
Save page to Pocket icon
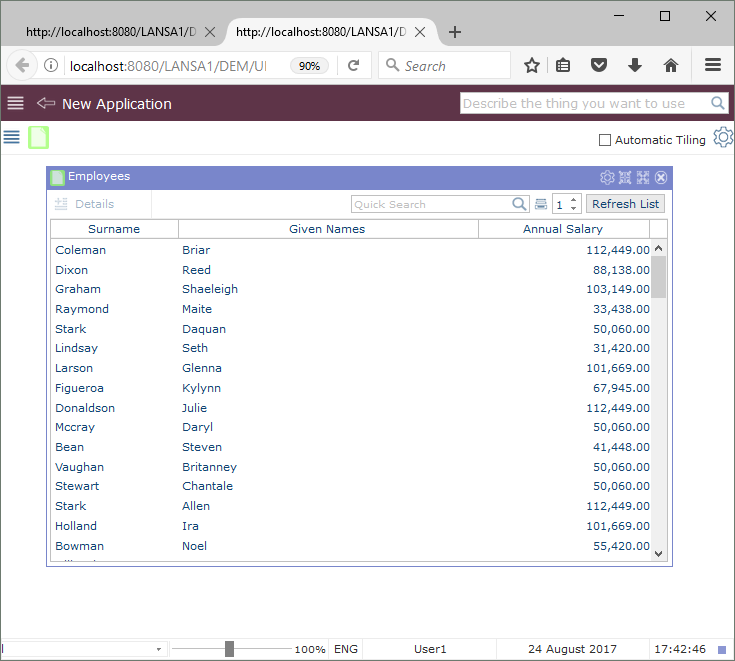tap(599, 65)
